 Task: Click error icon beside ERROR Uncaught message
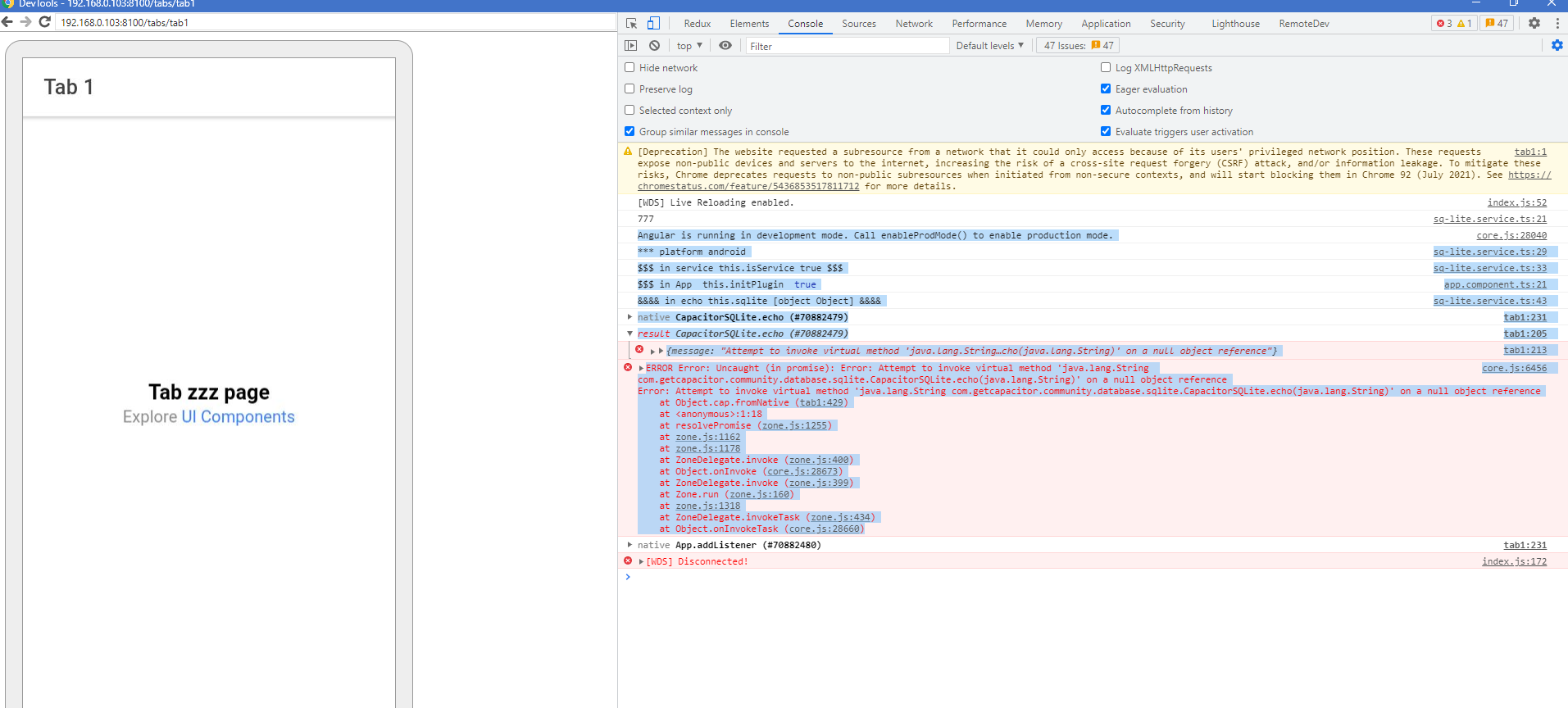[628, 368]
